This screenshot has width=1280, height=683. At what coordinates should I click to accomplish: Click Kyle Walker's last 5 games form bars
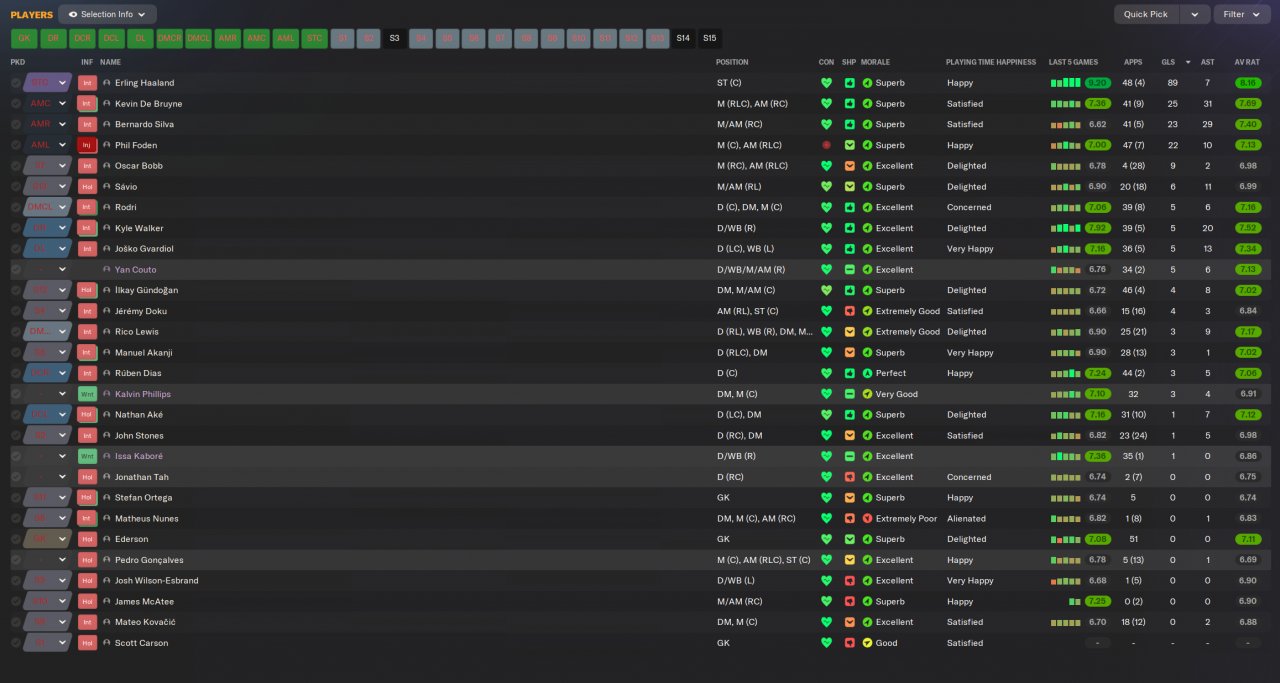(1065, 228)
